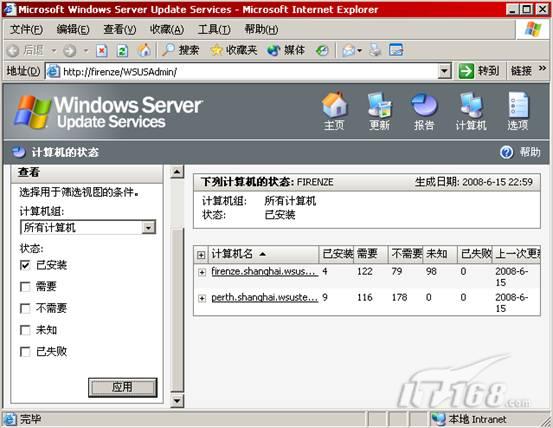This screenshot has width=553, height=428.
Task: Click the 本地 Intranet status bar zone
Action: 469,419
